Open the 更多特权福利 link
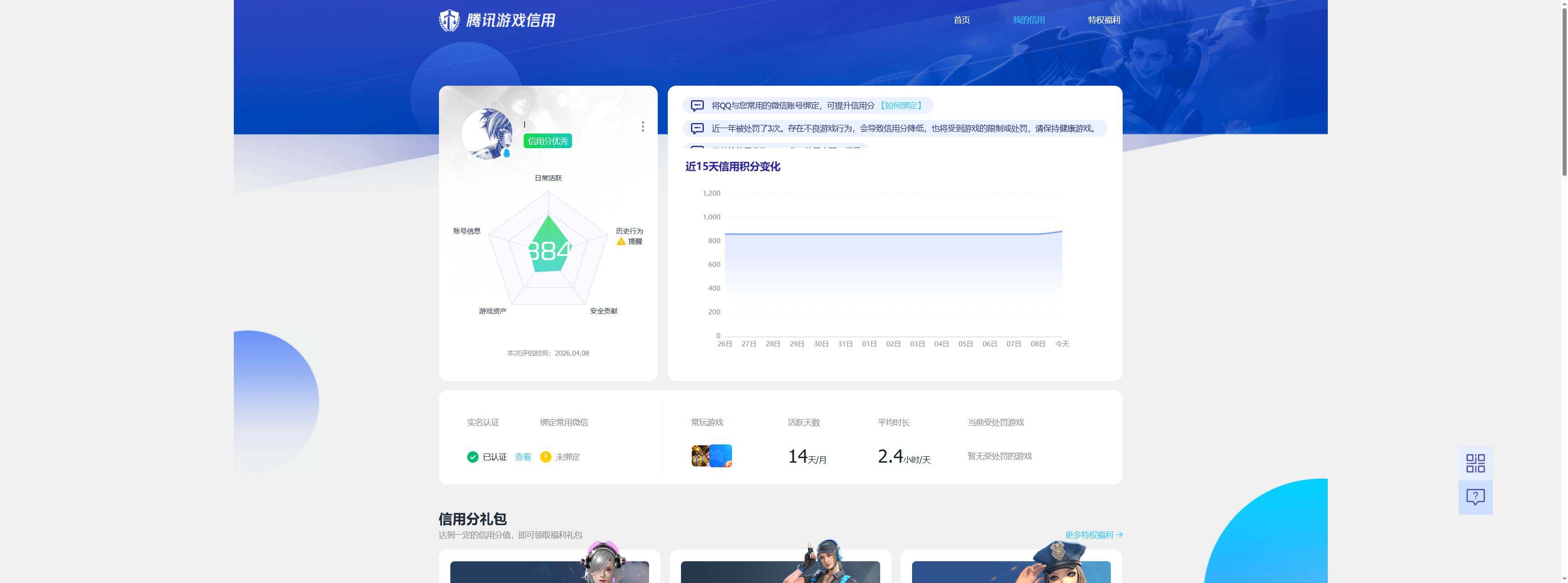This screenshot has height=583, width=1568. point(1094,535)
